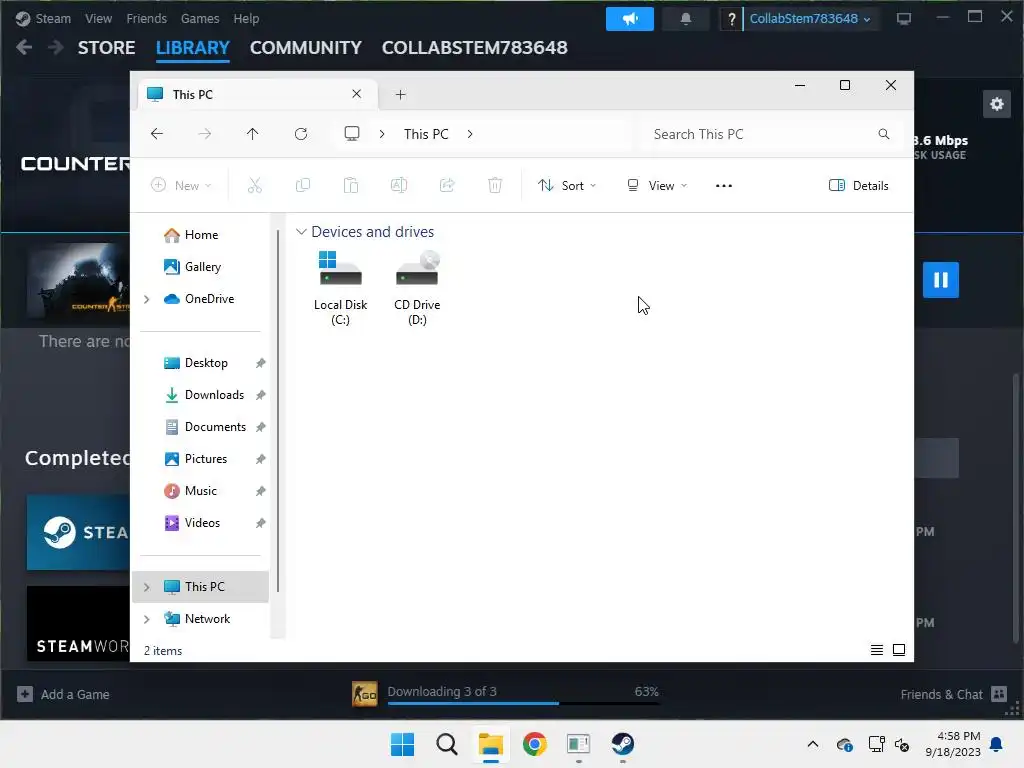
Task: Open Home in navigation pane
Action: [200, 235]
